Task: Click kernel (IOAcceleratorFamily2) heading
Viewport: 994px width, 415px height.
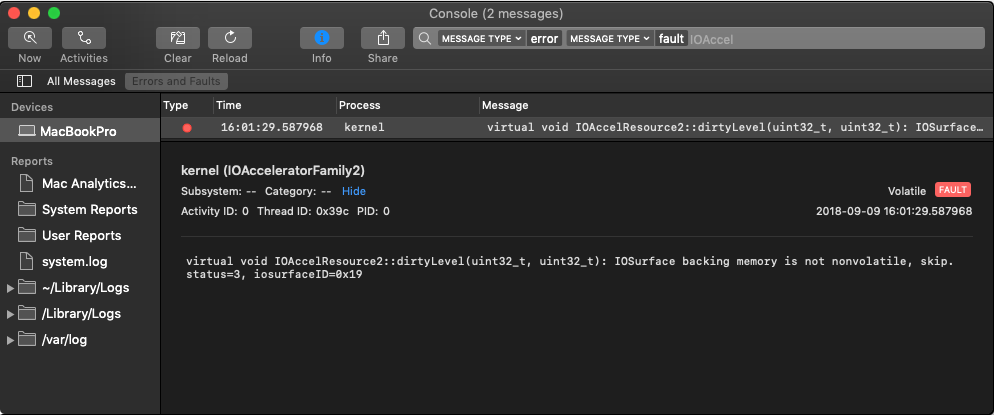Action: point(273,170)
